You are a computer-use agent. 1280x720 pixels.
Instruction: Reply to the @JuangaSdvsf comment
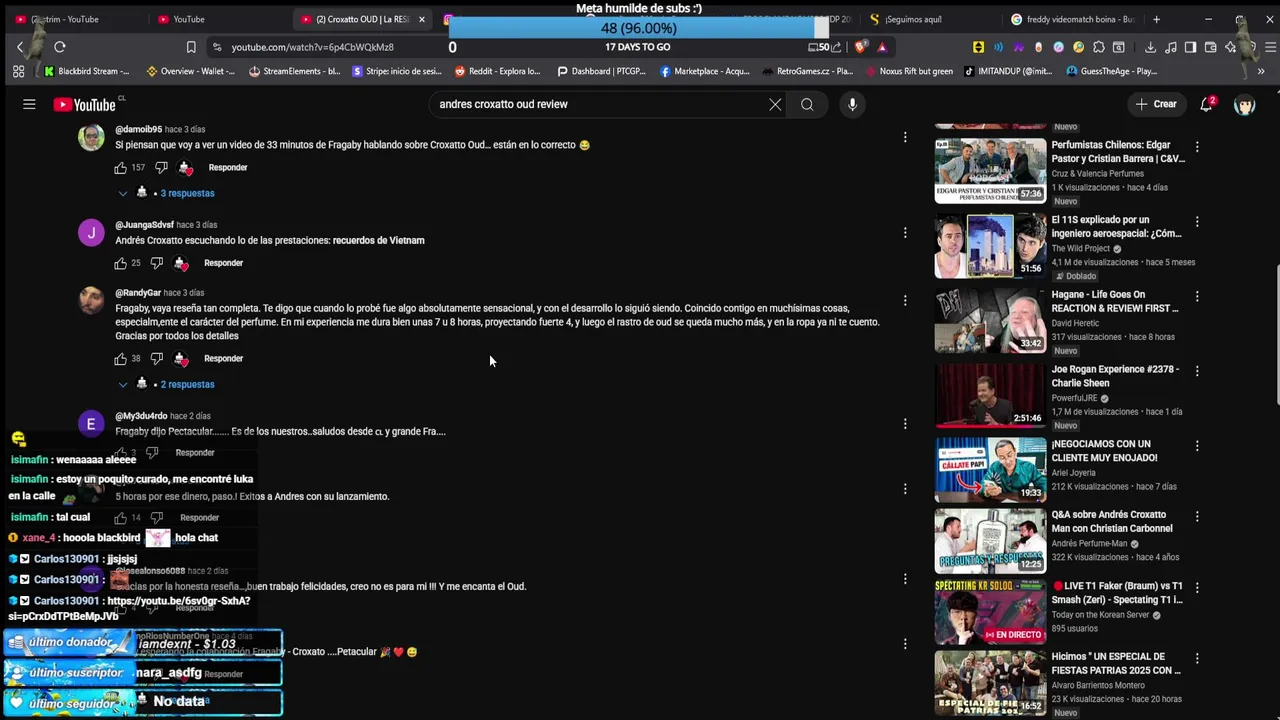pyautogui.click(x=223, y=263)
